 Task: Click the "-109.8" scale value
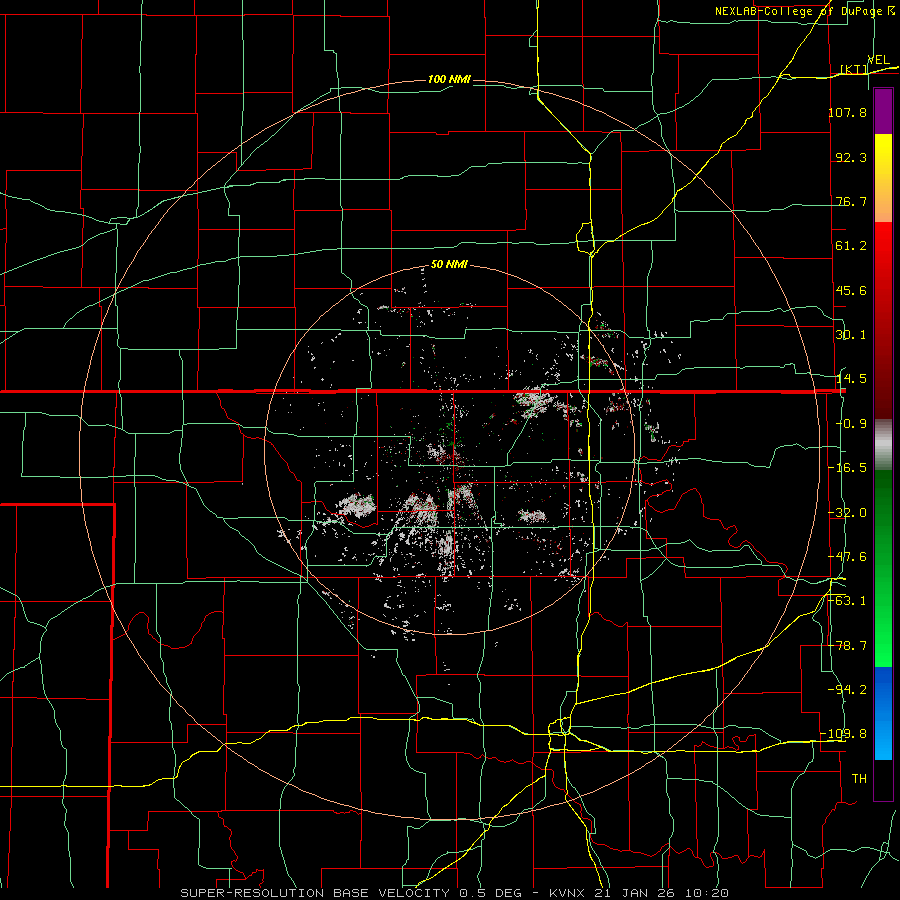pos(844,734)
